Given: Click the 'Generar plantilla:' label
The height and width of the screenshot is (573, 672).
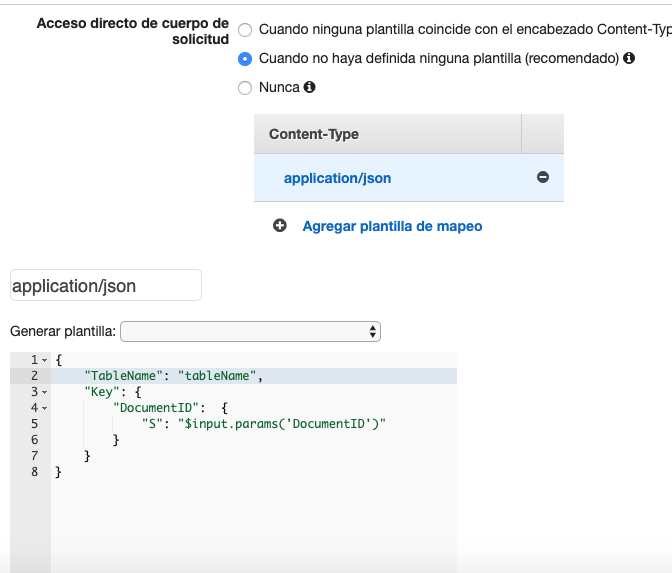Looking at the screenshot, I should (x=63, y=331).
